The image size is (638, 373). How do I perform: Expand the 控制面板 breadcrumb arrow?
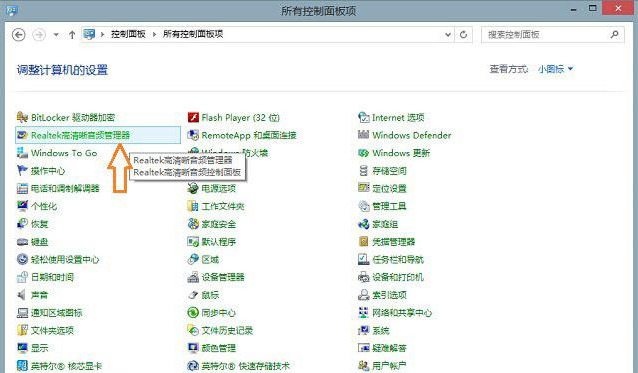click(154, 34)
